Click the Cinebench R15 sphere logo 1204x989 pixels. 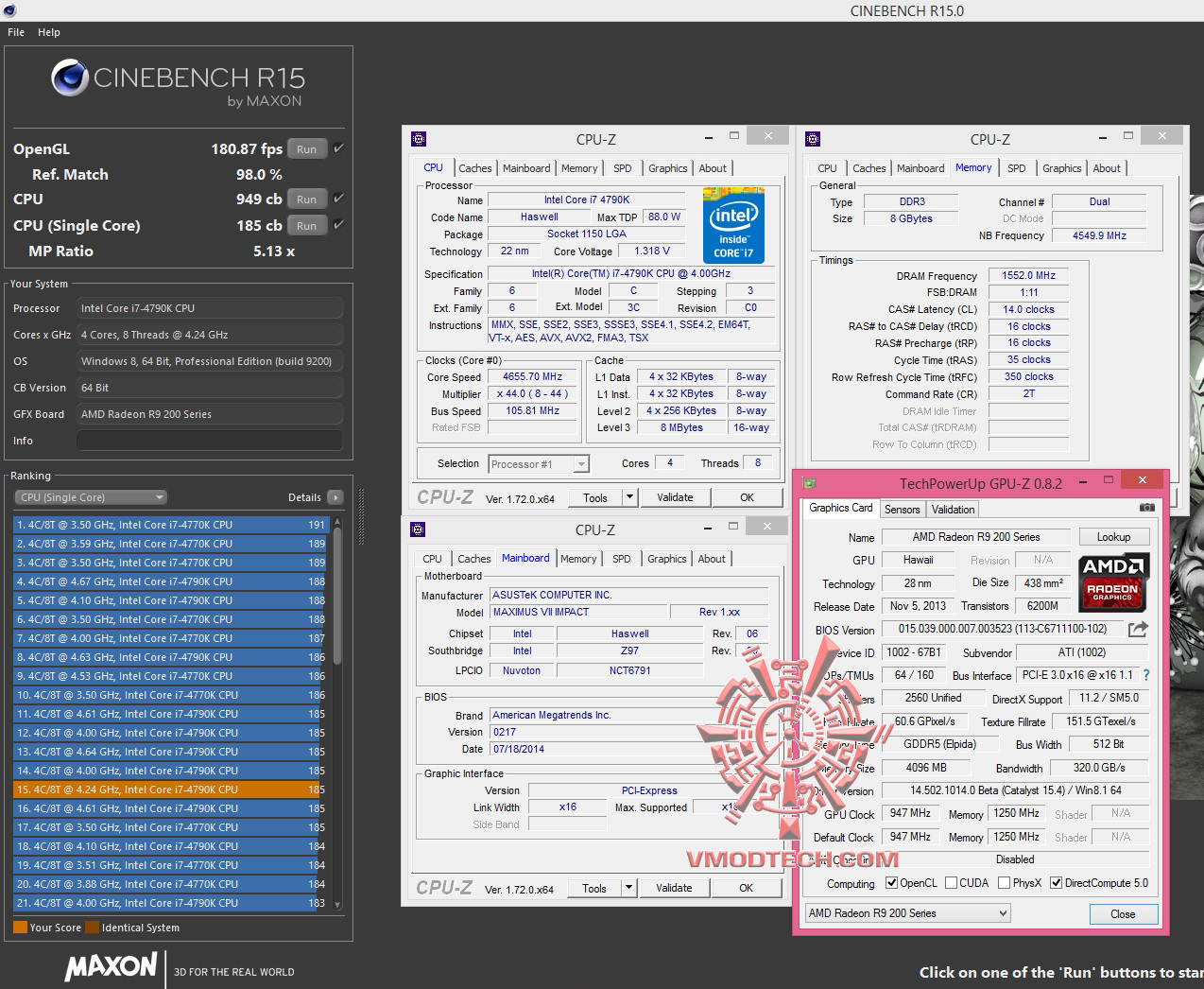(70, 78)
